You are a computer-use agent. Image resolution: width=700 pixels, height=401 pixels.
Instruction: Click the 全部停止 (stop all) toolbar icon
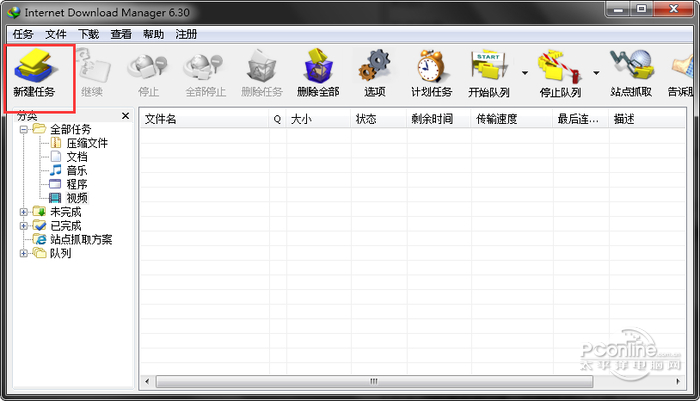pyautogui.click(x=204, y=67)
